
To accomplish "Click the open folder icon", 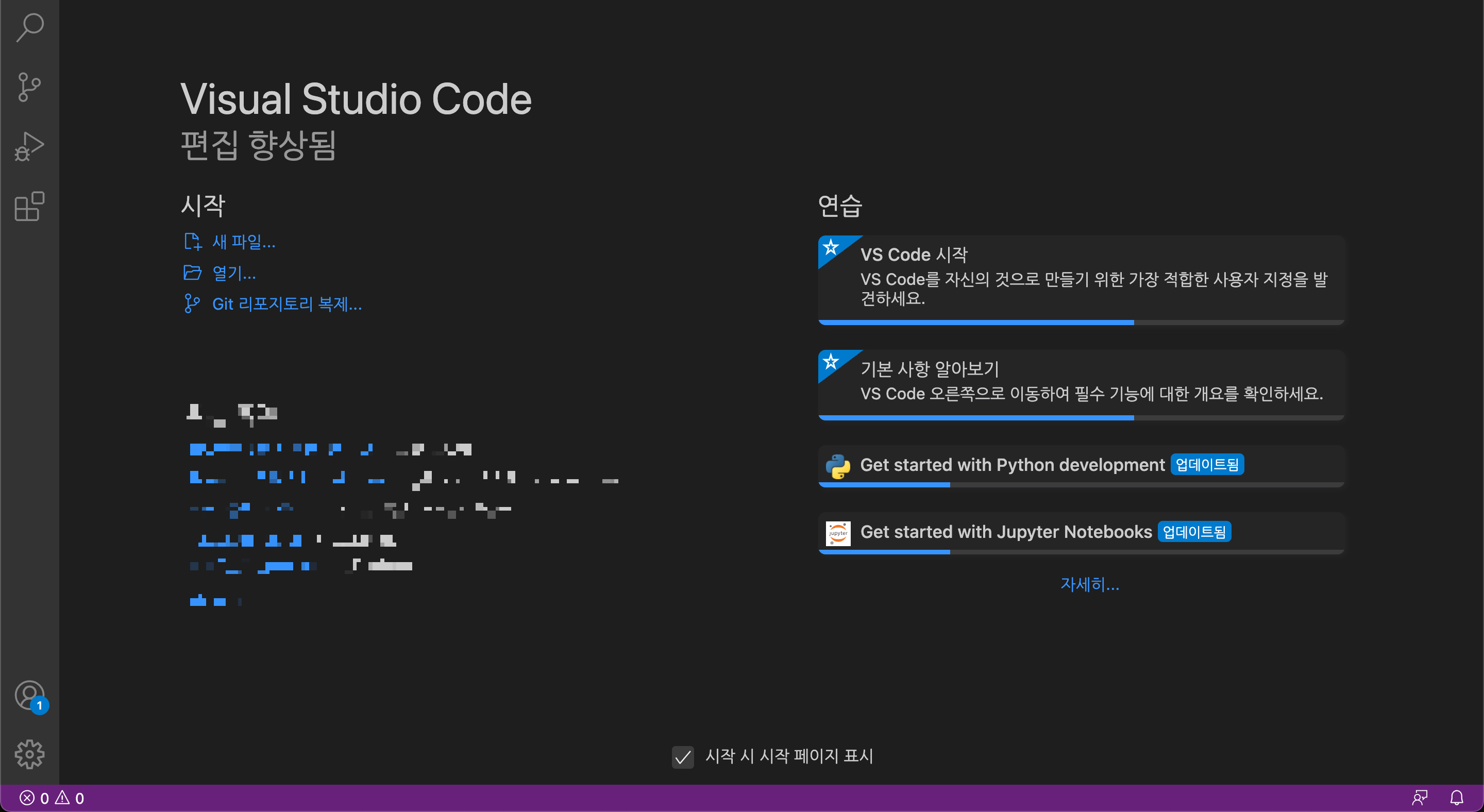I will coord(192,273).
